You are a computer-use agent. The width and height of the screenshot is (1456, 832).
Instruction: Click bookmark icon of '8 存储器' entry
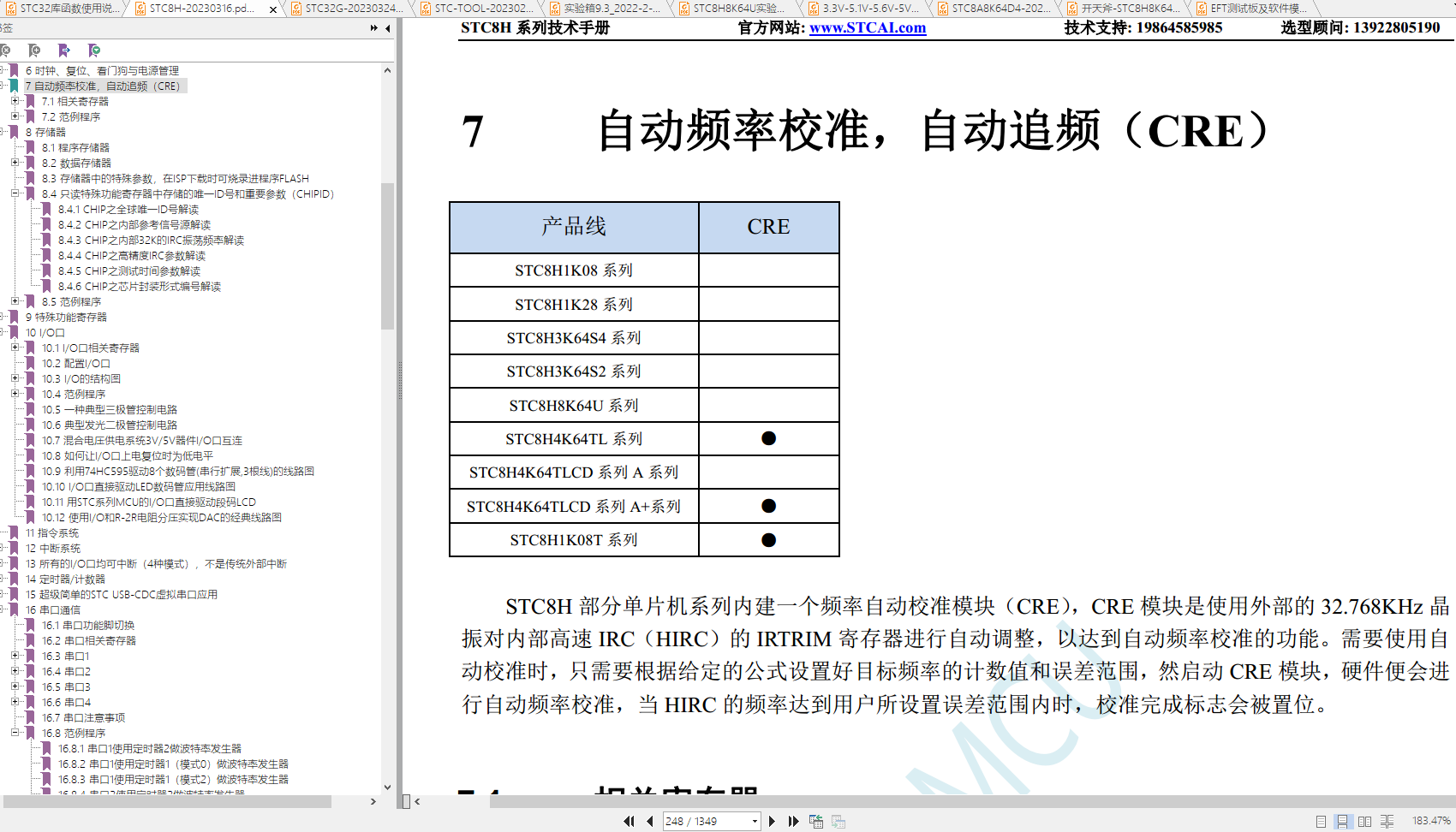pos(15,132)
